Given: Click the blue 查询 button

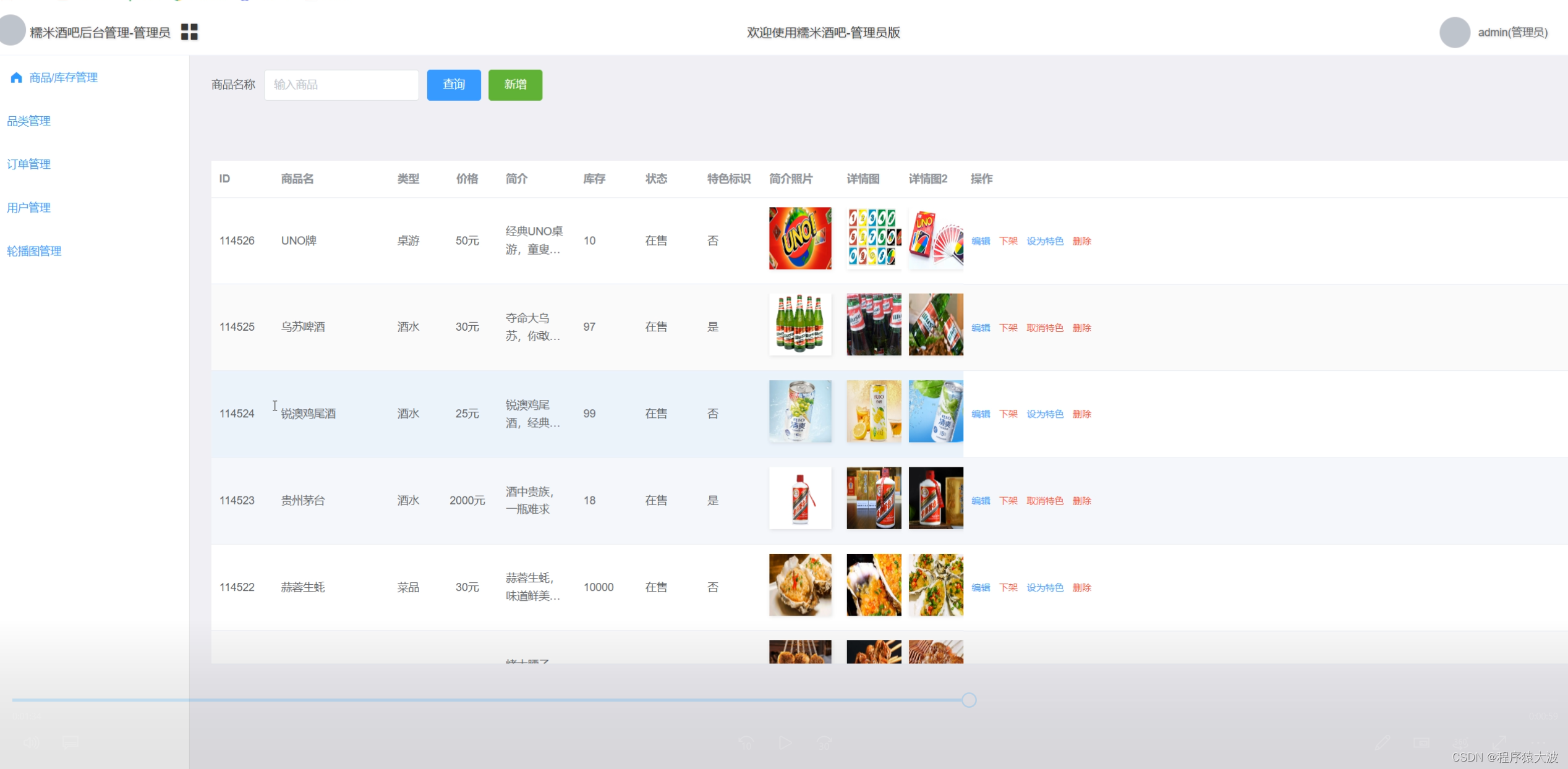Looking at the screenshot, I should 454,85.
